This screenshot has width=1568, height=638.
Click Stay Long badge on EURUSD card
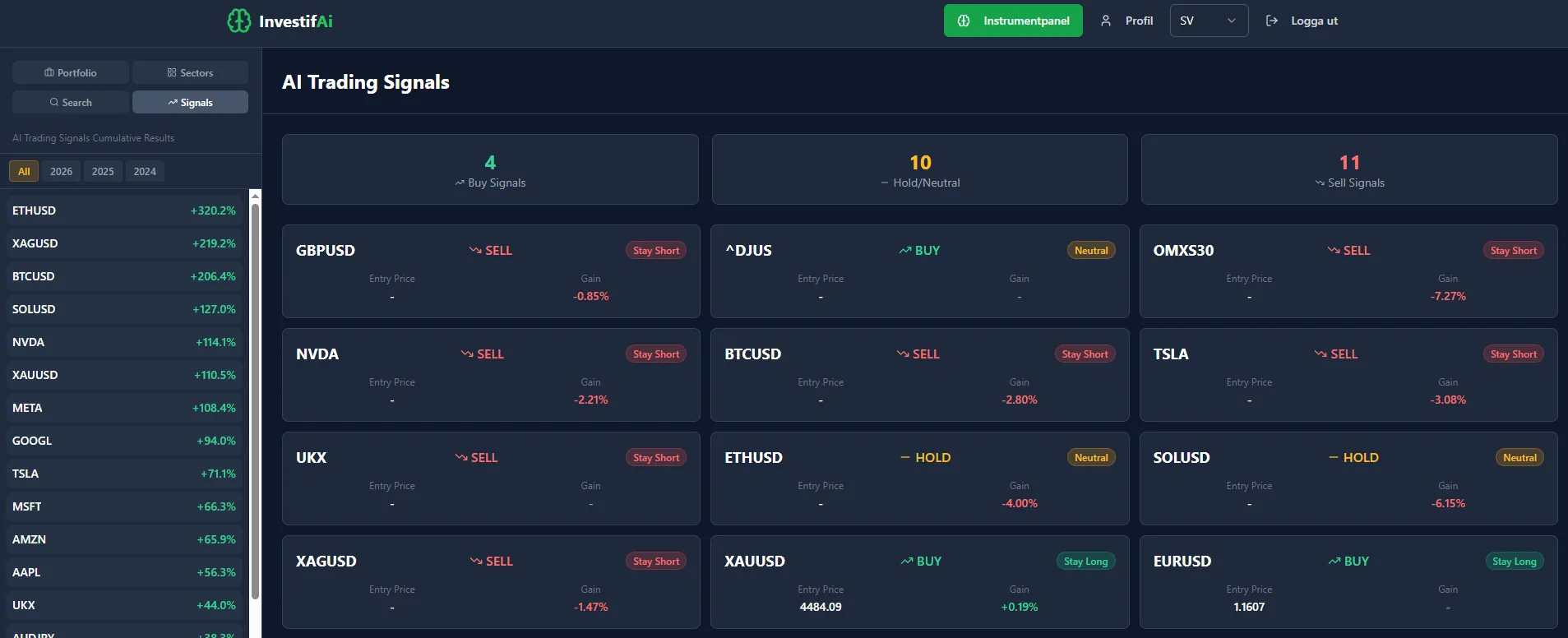click(1514, 561)
